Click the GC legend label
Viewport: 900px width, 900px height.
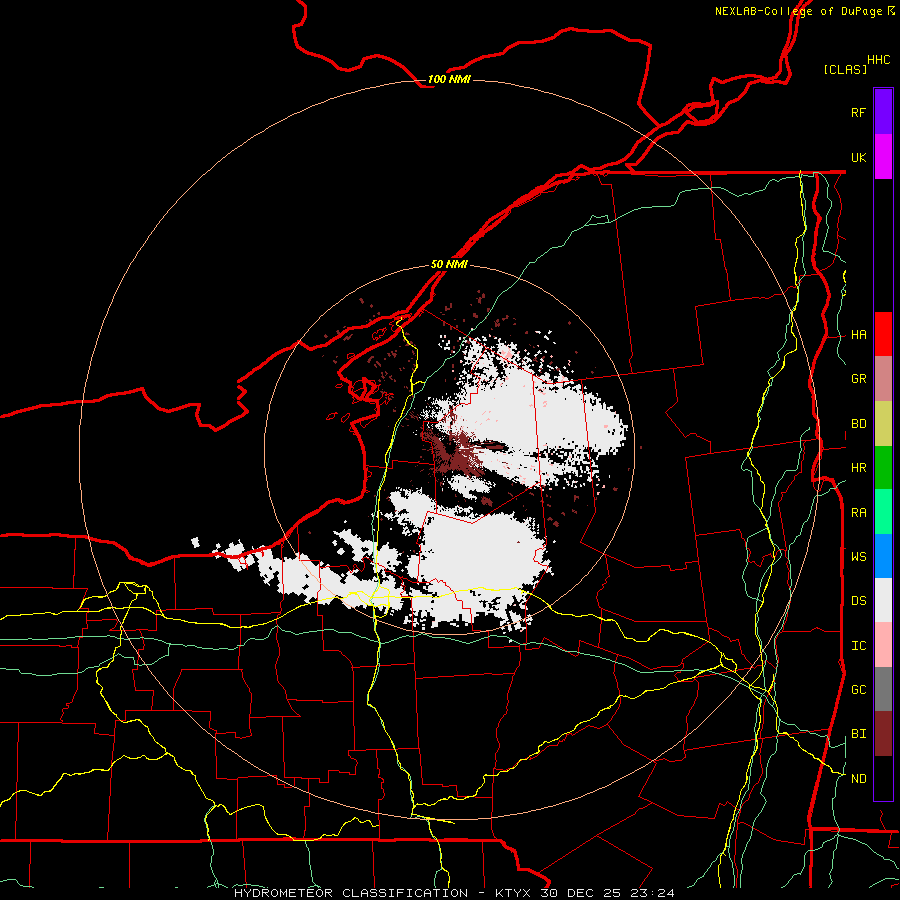pos(858,690)
